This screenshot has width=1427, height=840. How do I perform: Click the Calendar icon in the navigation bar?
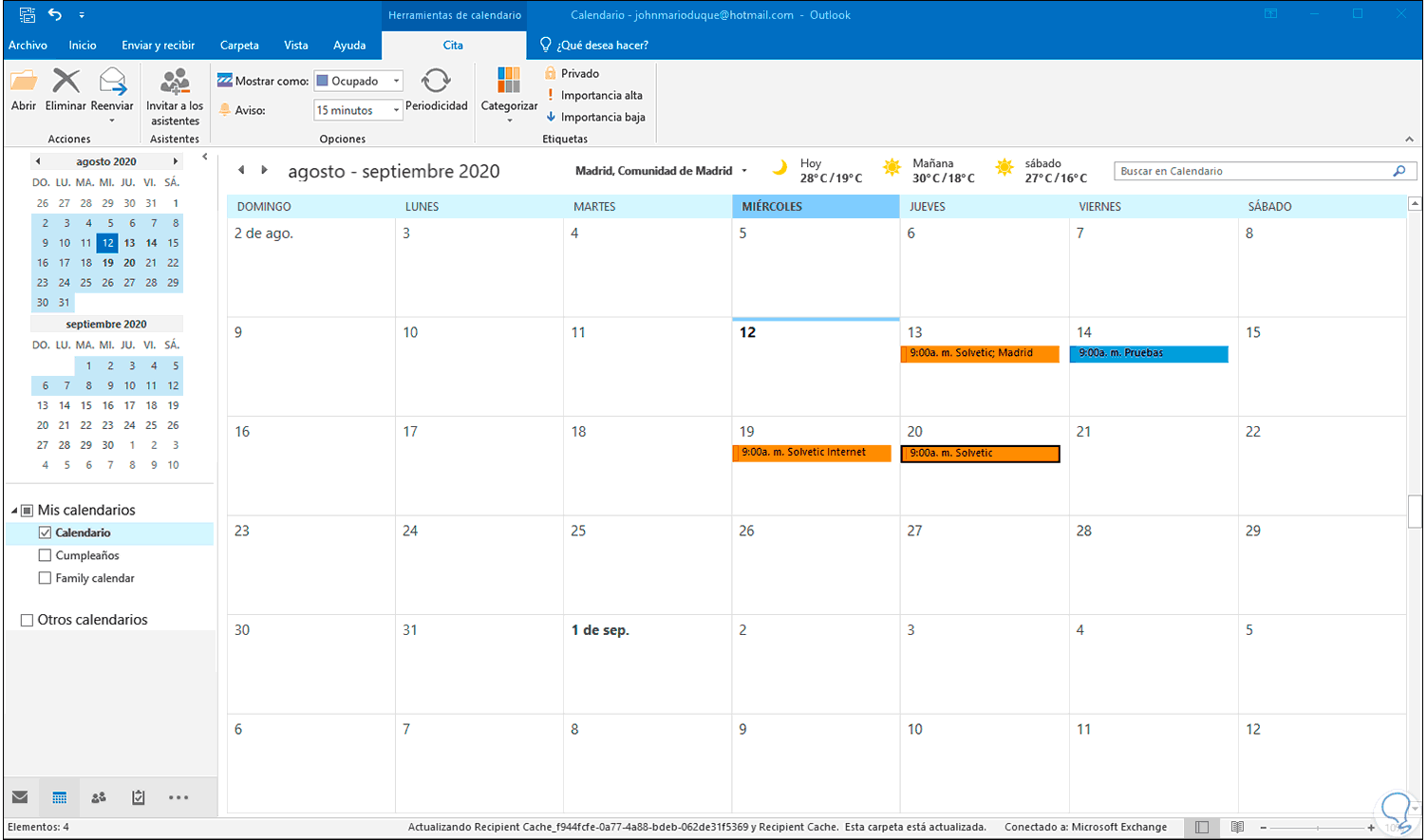(x=59, y=797)
